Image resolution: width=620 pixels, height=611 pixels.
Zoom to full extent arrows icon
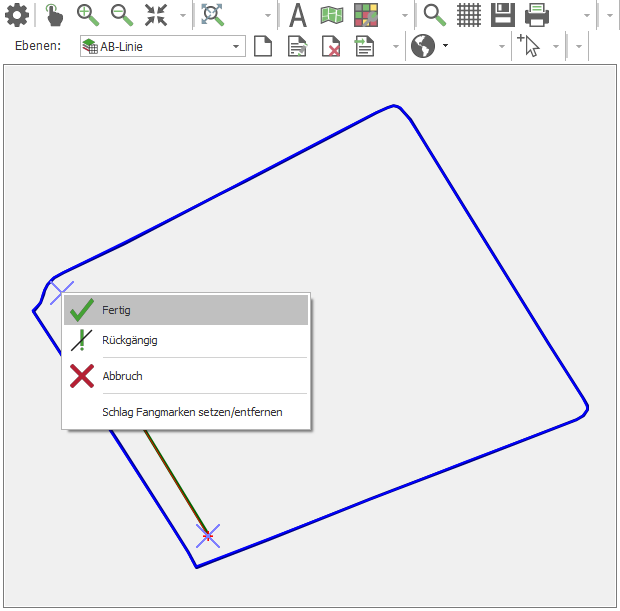(156, 15)
